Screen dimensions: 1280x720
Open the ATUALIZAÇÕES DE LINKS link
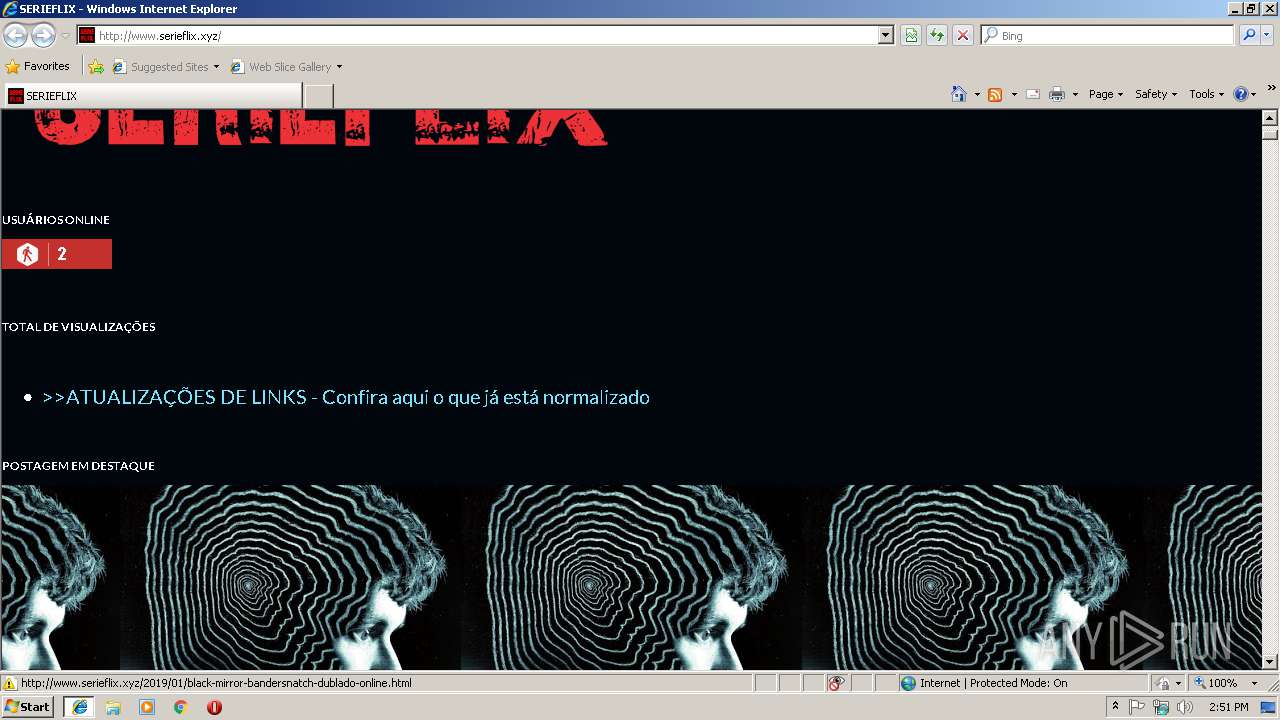click(x=346, y=397)
